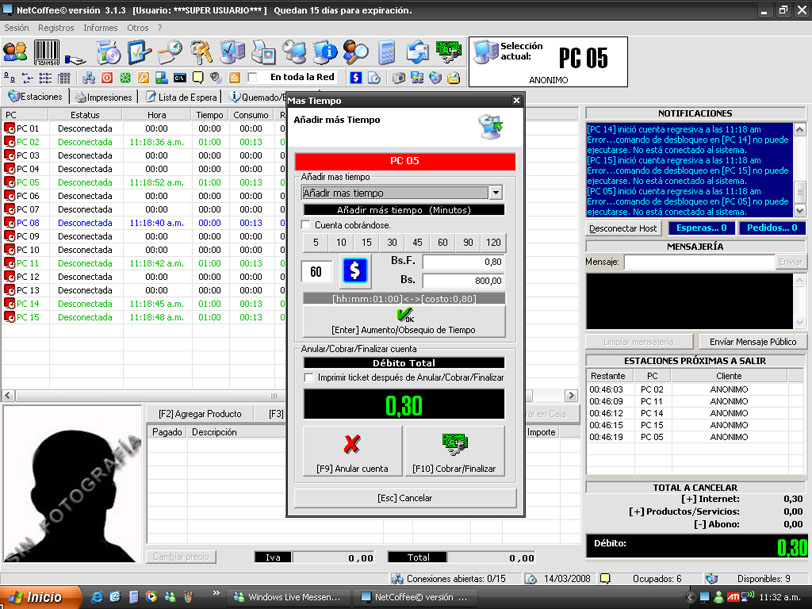Open the Añadir mas tiempo combo box
This screenshot has height=609, width=812.
402,193
